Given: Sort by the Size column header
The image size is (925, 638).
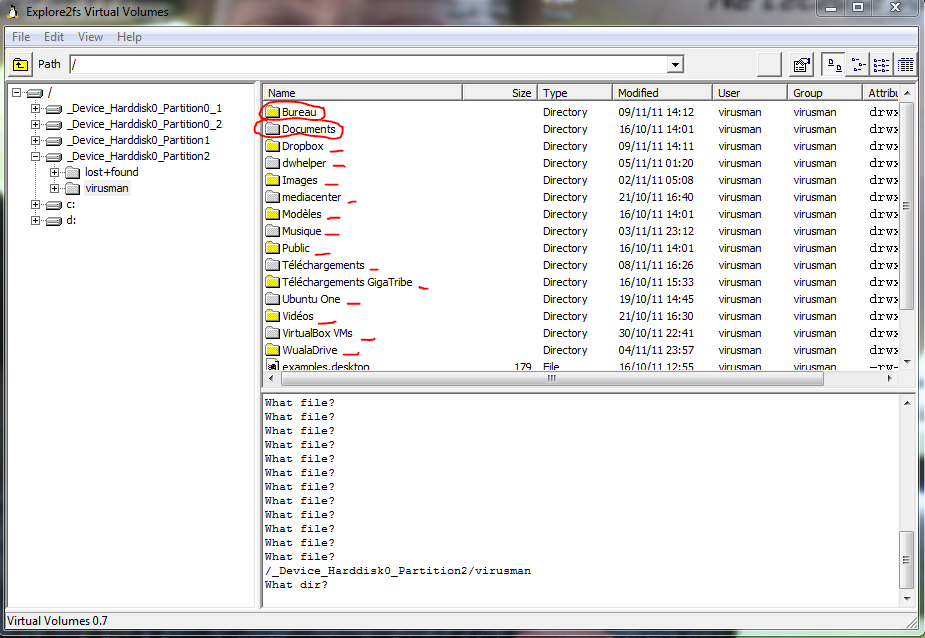Looking at the screenshot, I should pos(500,93).
